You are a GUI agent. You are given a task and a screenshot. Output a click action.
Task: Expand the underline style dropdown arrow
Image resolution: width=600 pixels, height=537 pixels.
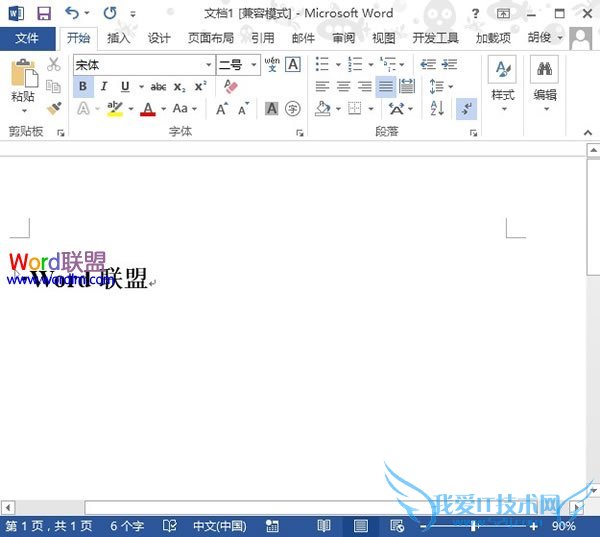coord(141,87)
